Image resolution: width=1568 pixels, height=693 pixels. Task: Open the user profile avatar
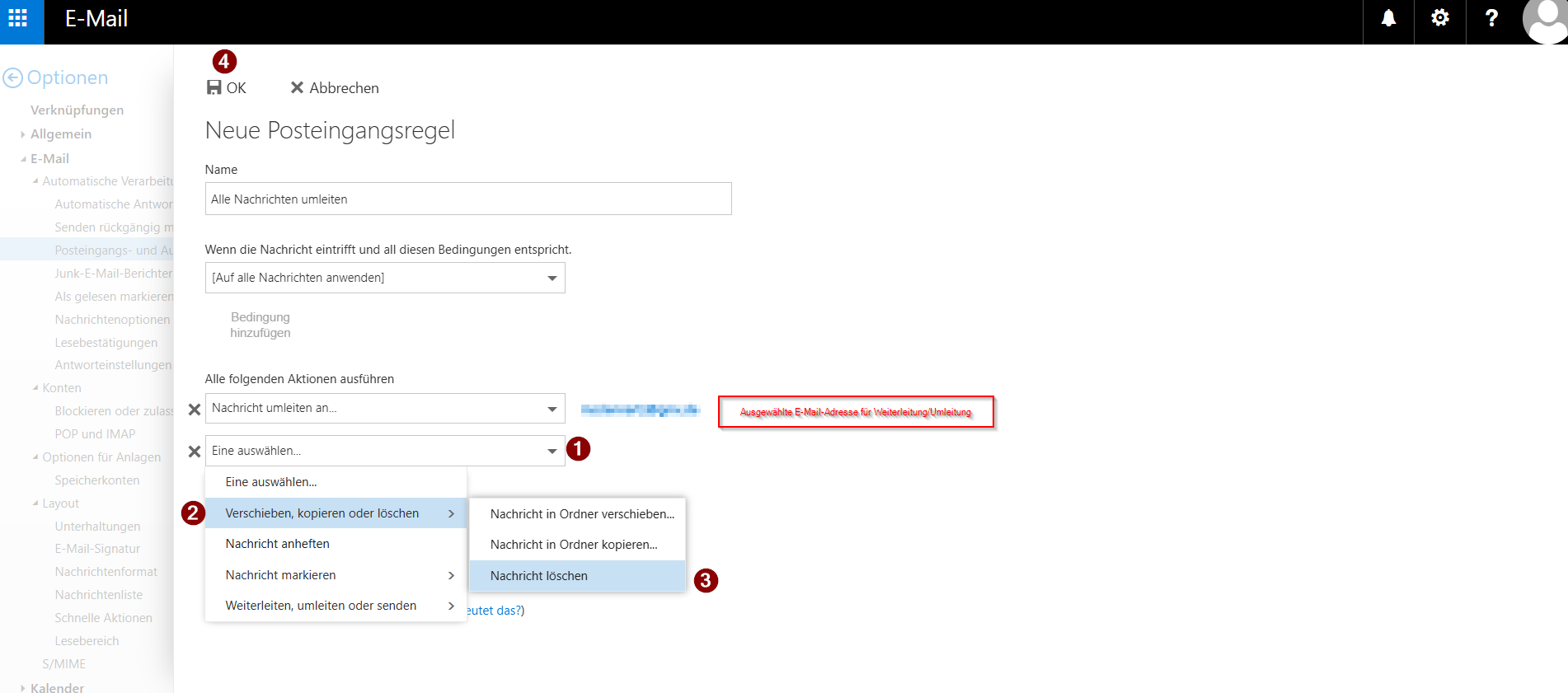(x=1544, y=21)
